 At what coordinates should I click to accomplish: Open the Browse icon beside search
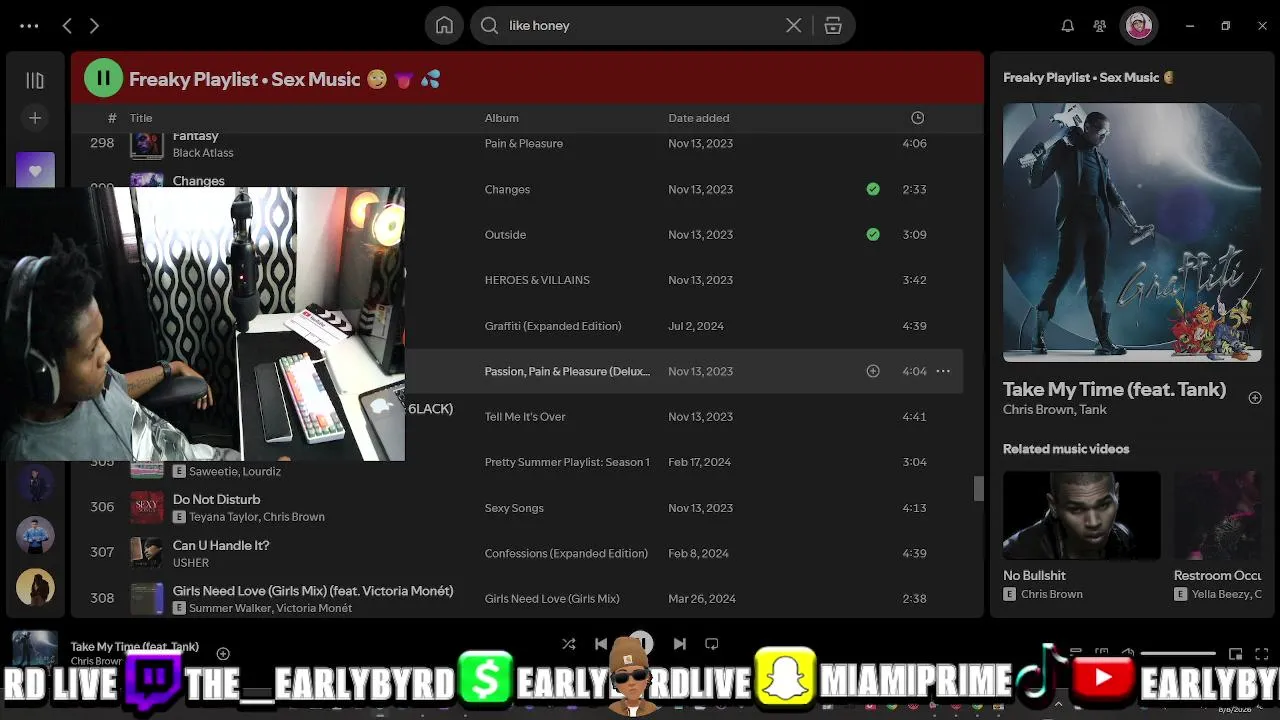833,26
